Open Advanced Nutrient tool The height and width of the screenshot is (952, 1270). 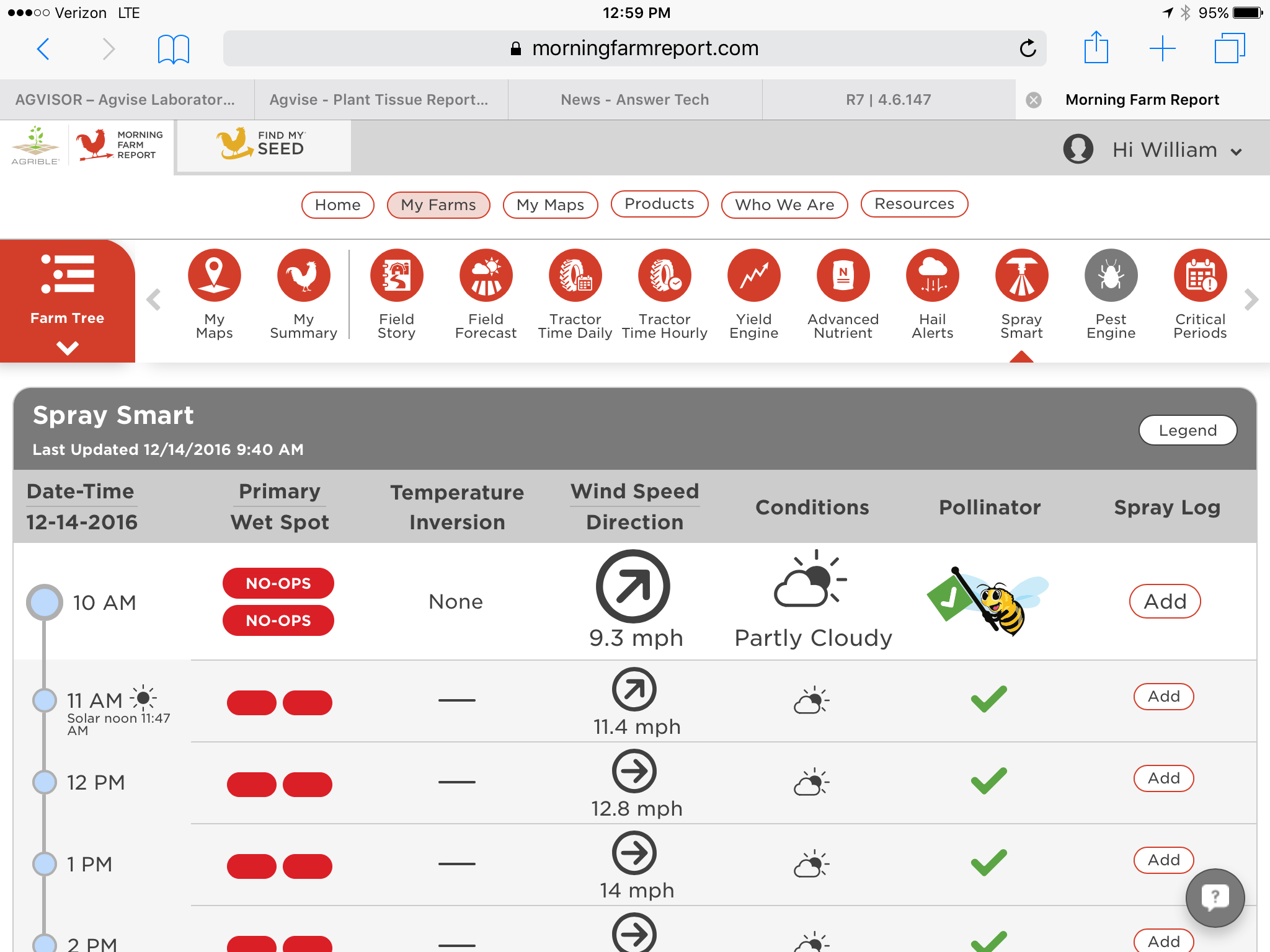point(843,276)
